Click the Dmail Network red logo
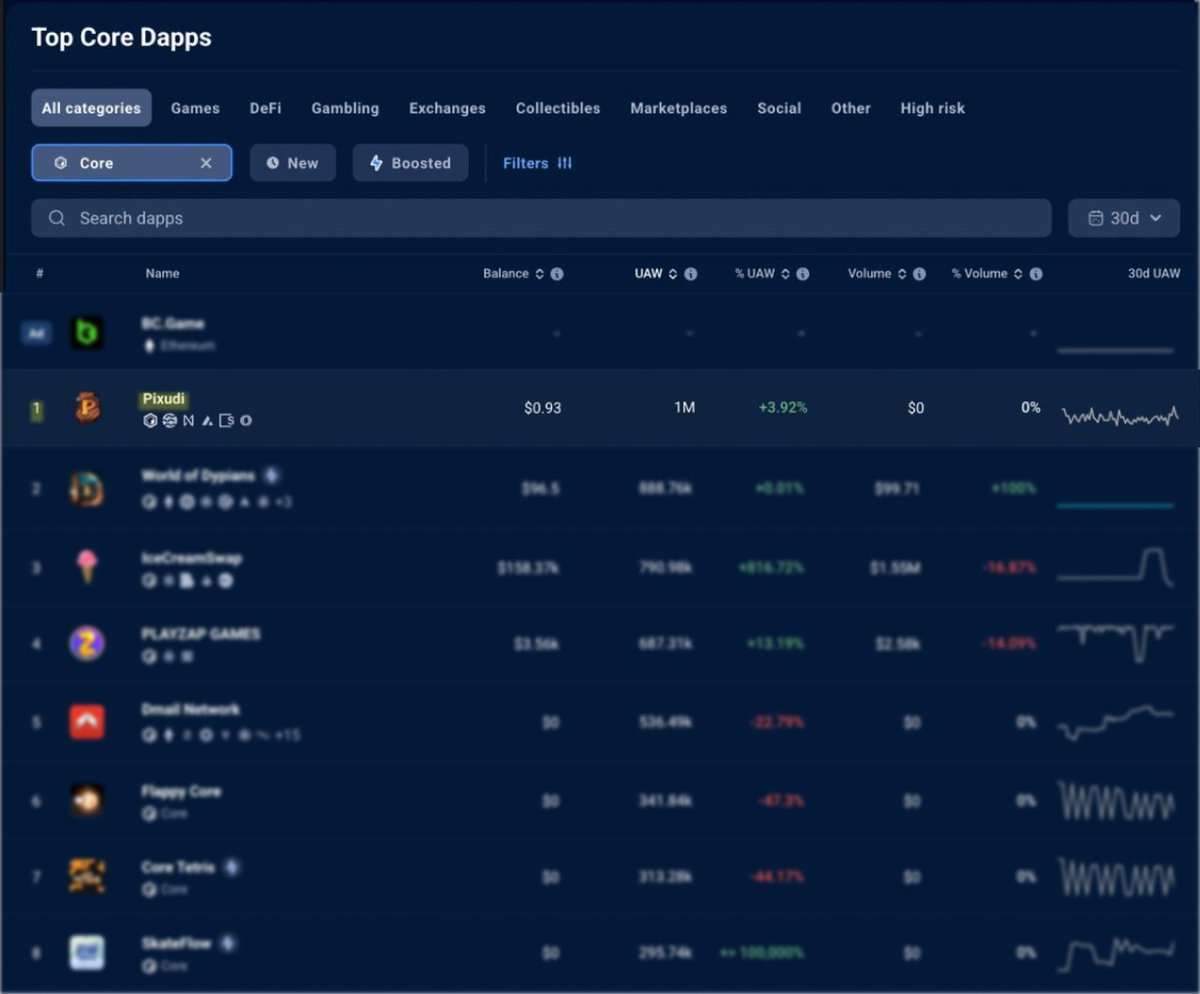This screenshot has height=994, width=1200. (87, 721)
